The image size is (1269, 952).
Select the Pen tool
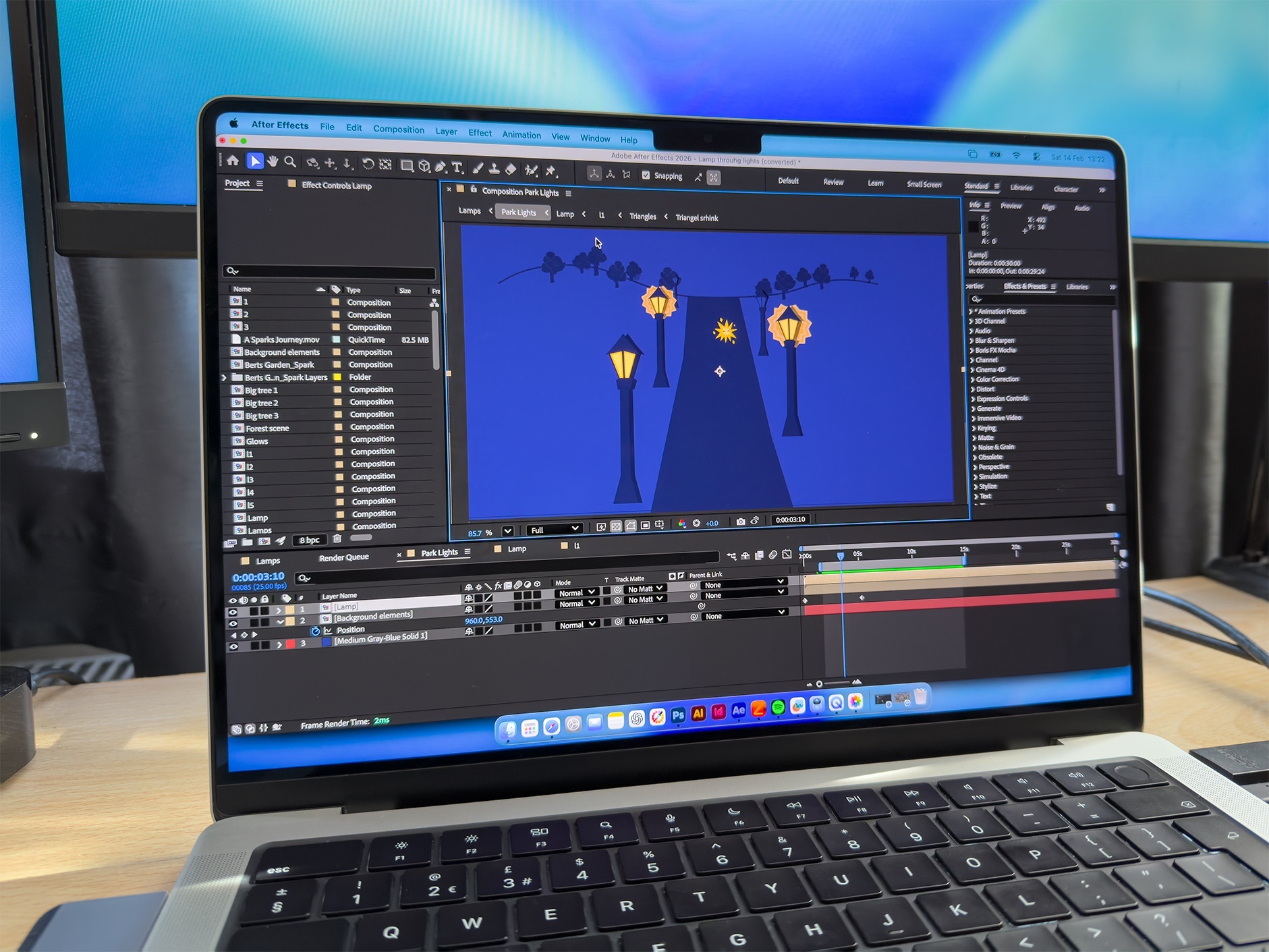pyautogui.click(x=441, y=167)
